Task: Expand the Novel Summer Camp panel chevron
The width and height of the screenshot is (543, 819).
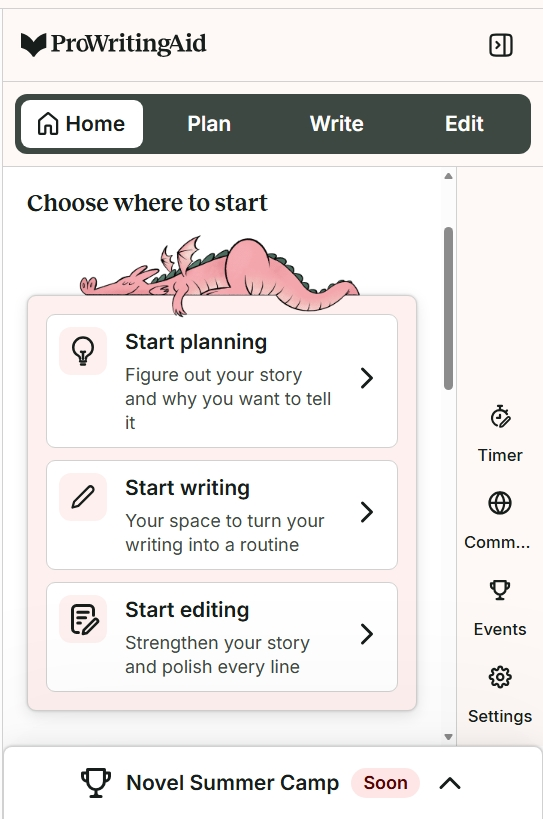Action: coord(450,783)
